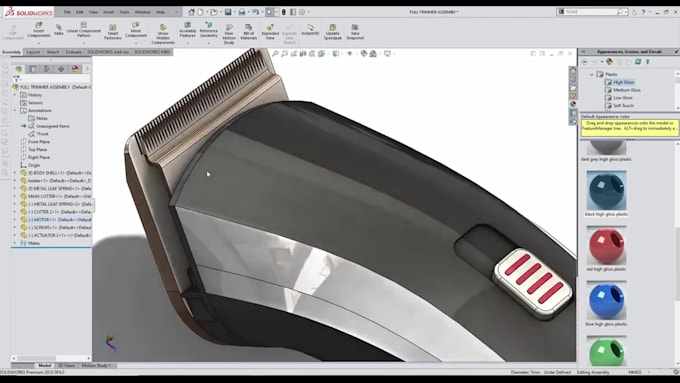This screenshot has height=383, width=680.
Task: Expand BODY SHELL component node
Action: click(x=15, y=173)
